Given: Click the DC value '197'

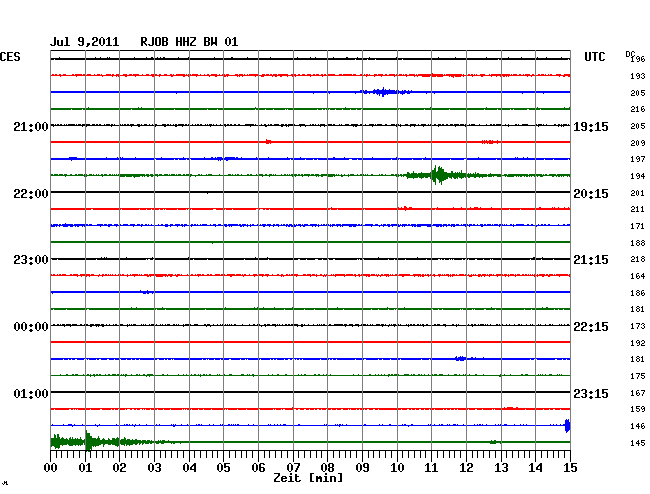Looking at the screenshot, I should pos(638,159).
